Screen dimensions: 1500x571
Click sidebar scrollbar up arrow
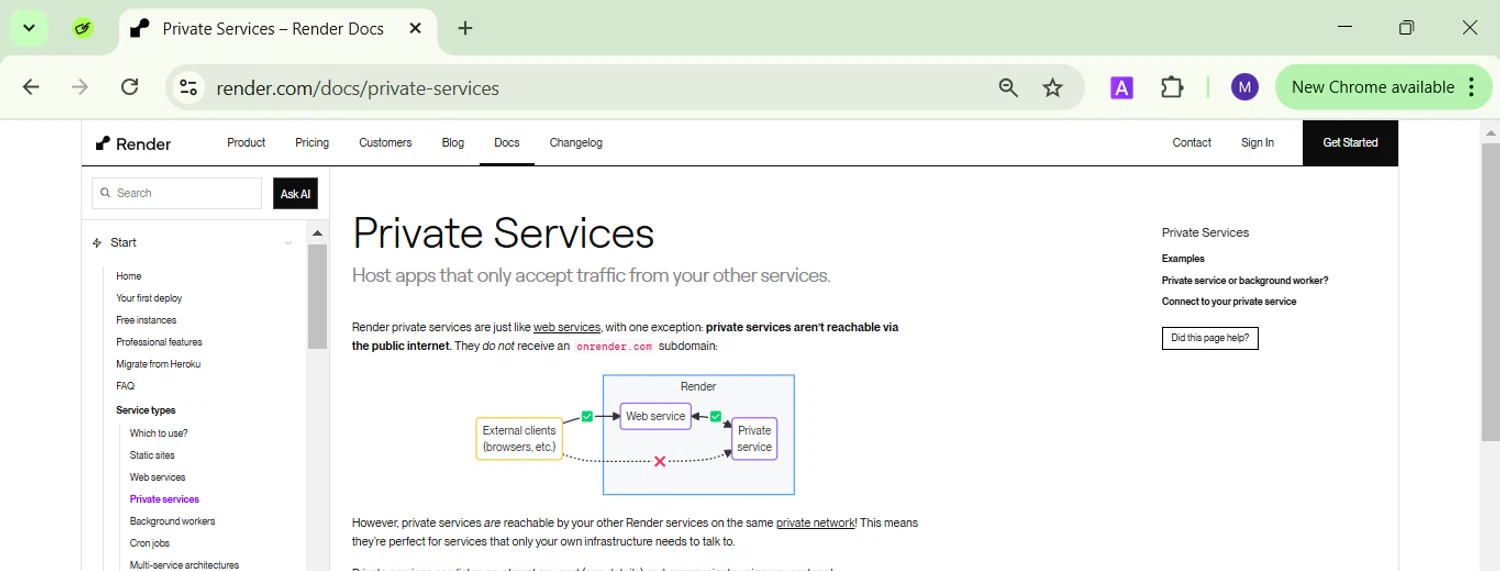click(x=317, y=233)
